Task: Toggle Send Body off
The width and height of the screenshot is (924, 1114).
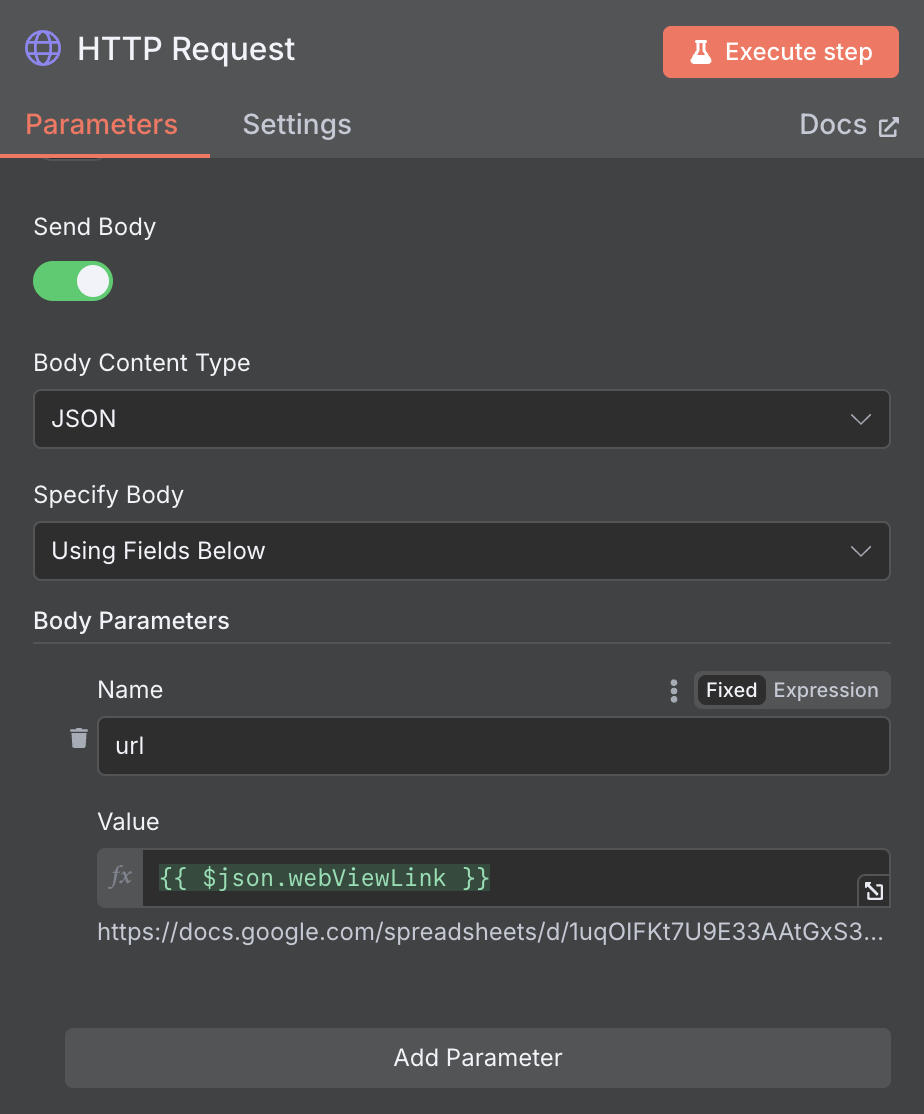Action: click(73, 281)
